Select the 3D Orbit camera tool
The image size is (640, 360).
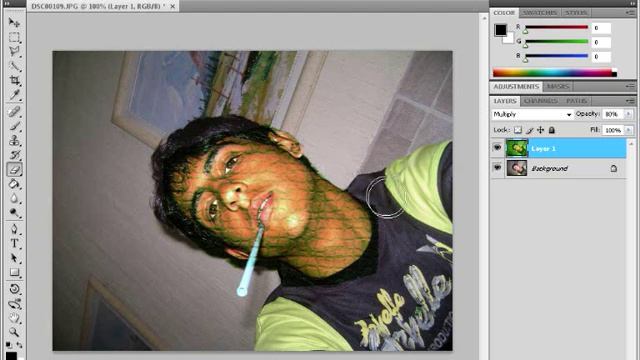tap(14, 303)
